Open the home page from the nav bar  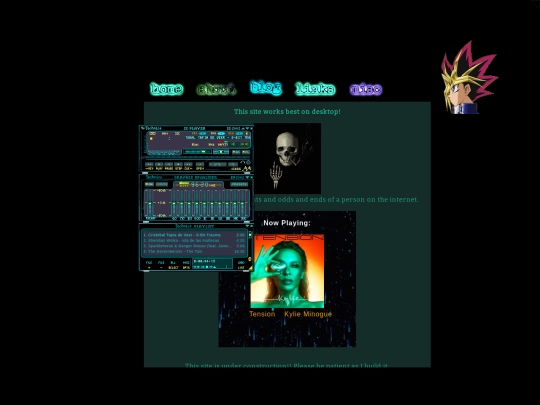[167, 89]
